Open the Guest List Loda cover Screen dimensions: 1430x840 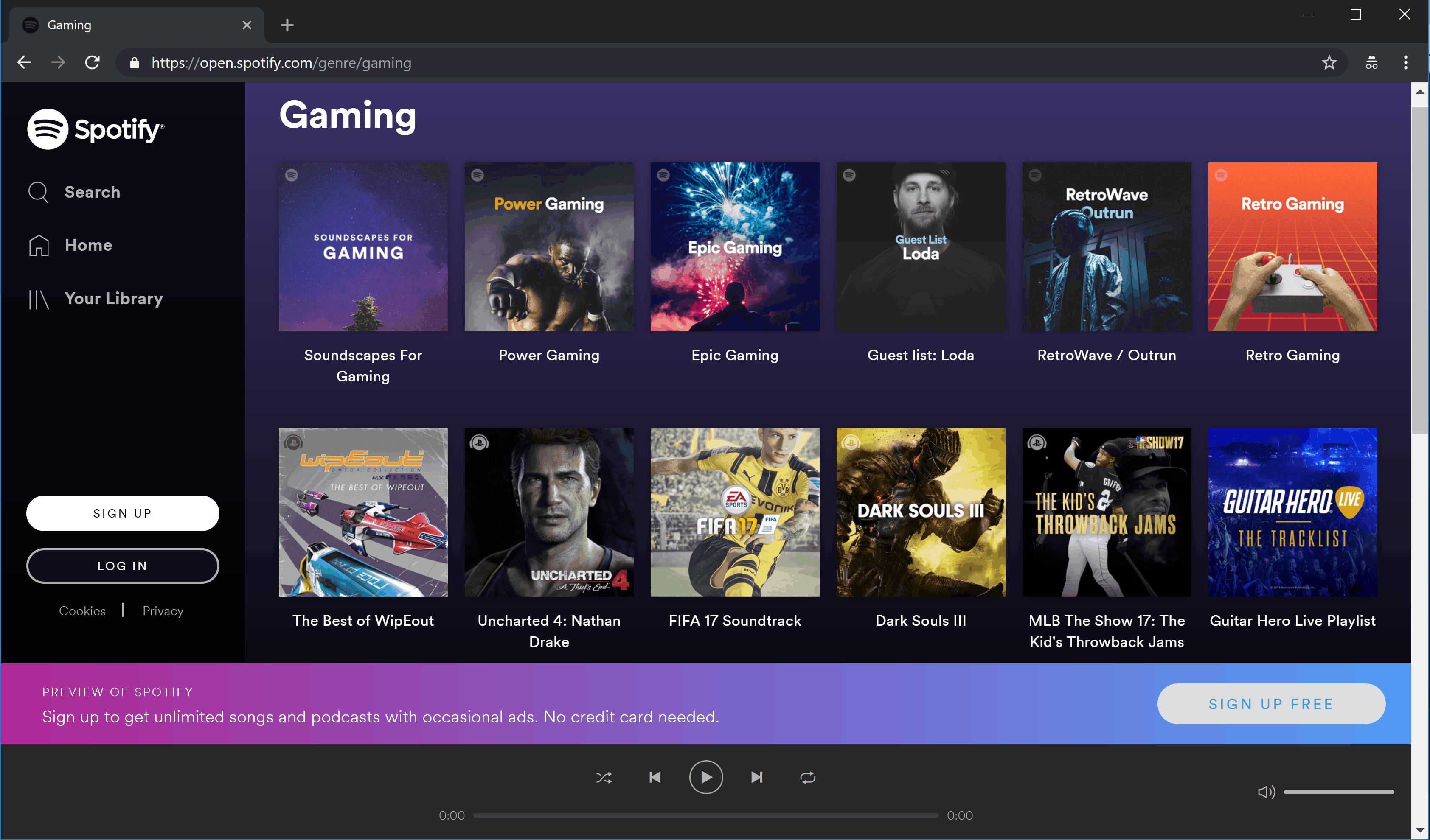[x=921, y=247]
